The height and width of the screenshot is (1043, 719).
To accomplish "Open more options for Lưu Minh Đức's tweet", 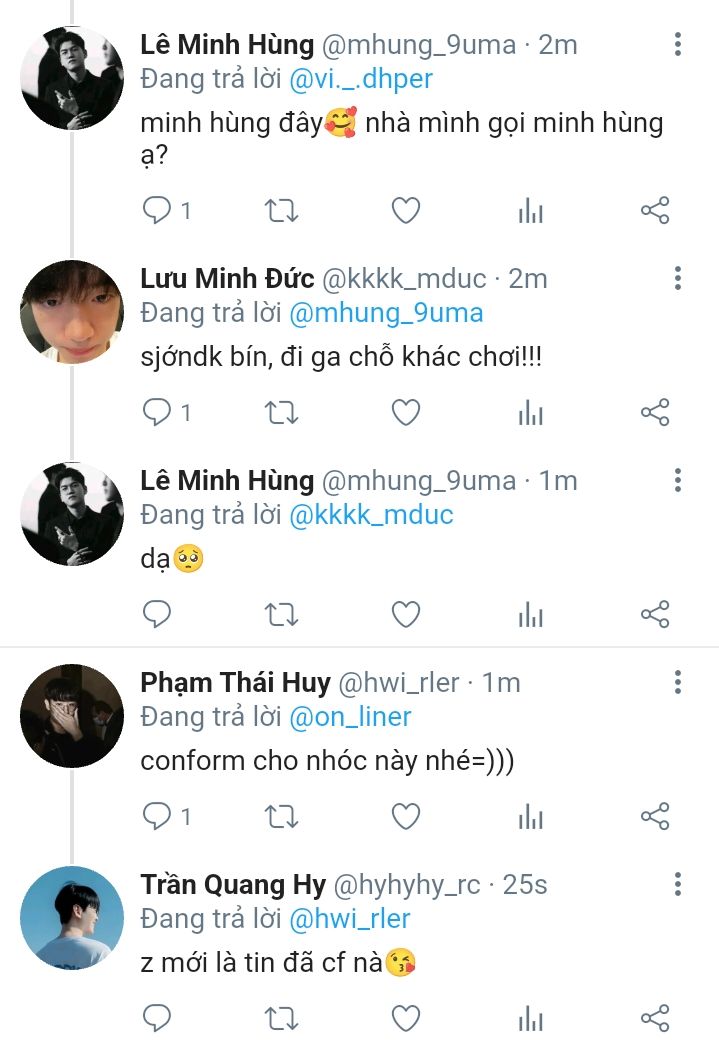I will [678, 278].
